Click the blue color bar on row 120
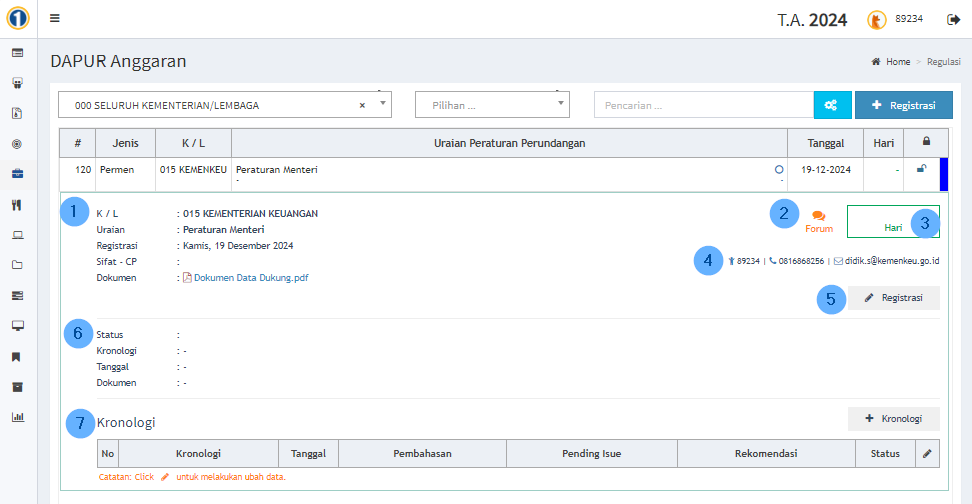 click(944, 174)
